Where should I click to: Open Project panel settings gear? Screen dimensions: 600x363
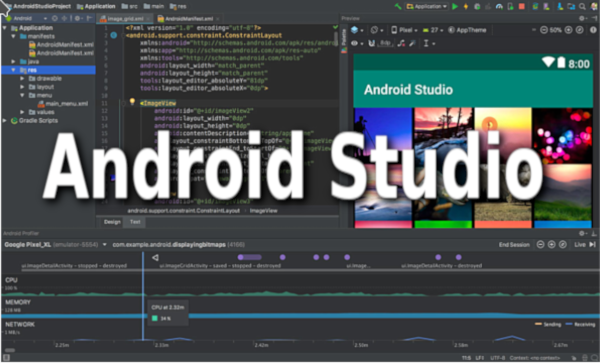(78, 18)
